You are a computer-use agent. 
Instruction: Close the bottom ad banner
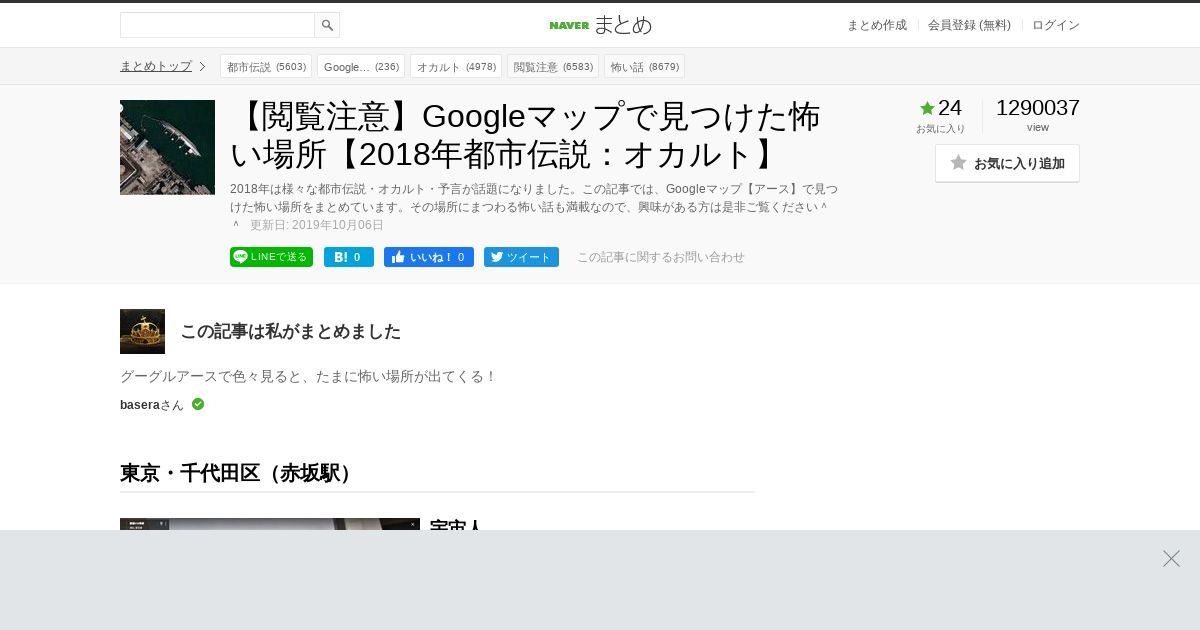[x=1171, y=558]
